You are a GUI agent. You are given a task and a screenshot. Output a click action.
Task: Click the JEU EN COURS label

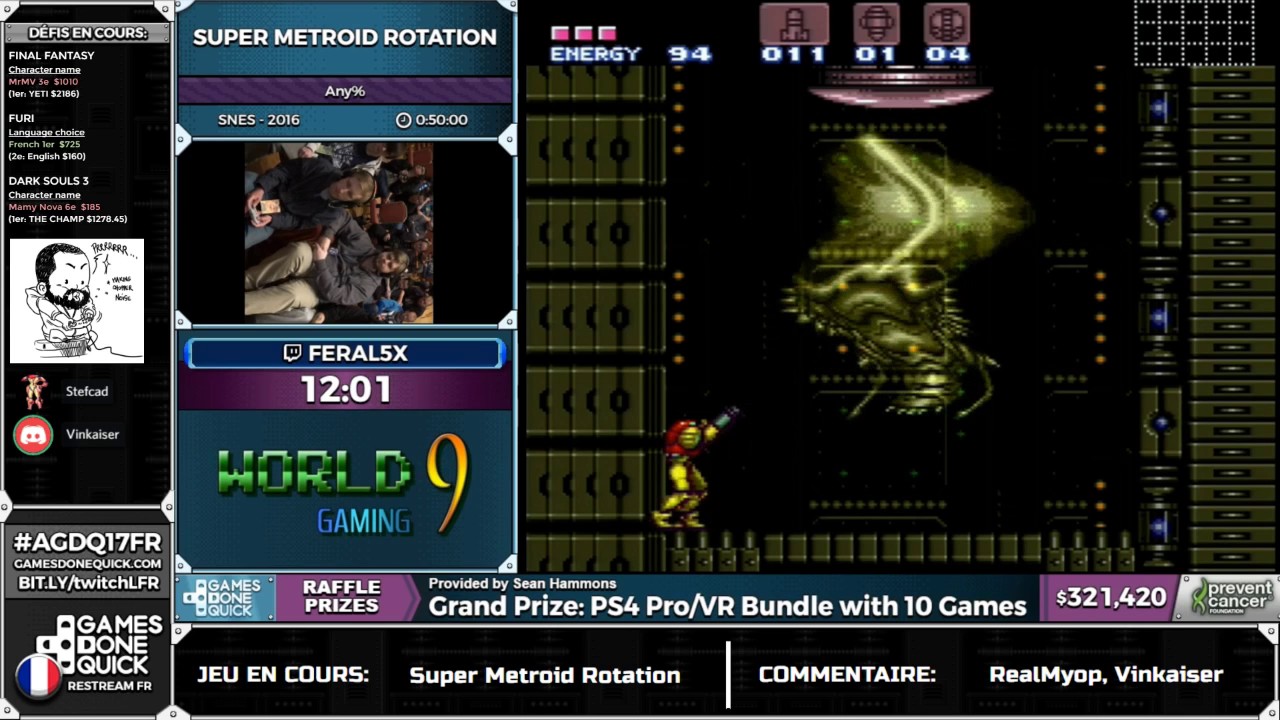coord(283,675)
